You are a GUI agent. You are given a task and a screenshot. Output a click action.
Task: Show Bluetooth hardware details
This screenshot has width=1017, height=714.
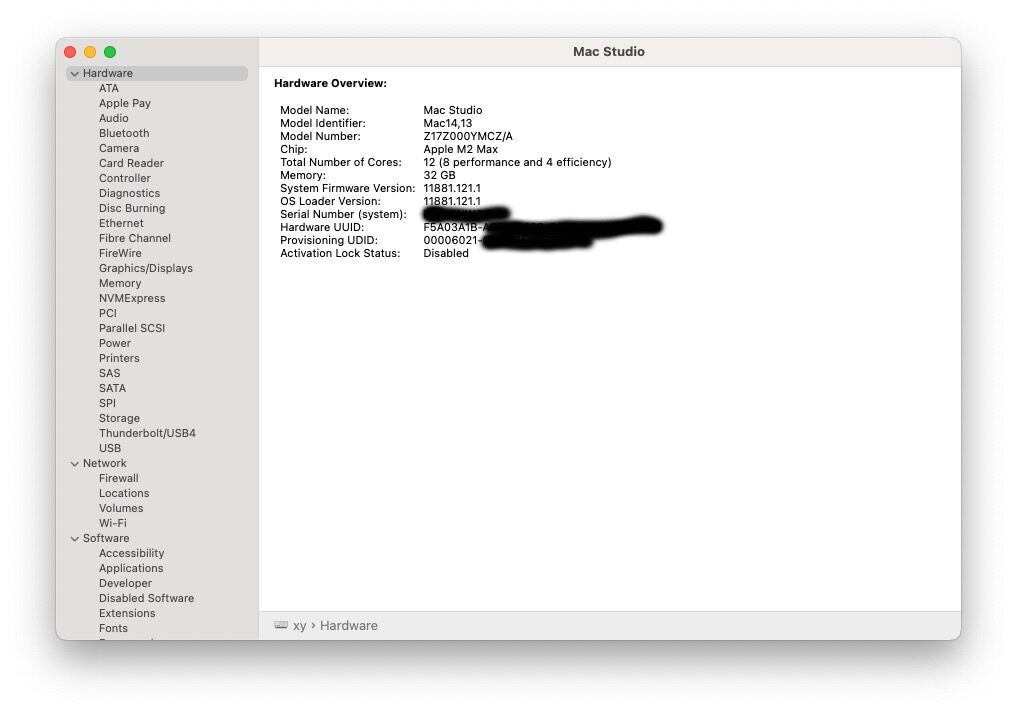pyautogui.click(x=124, y=133)
